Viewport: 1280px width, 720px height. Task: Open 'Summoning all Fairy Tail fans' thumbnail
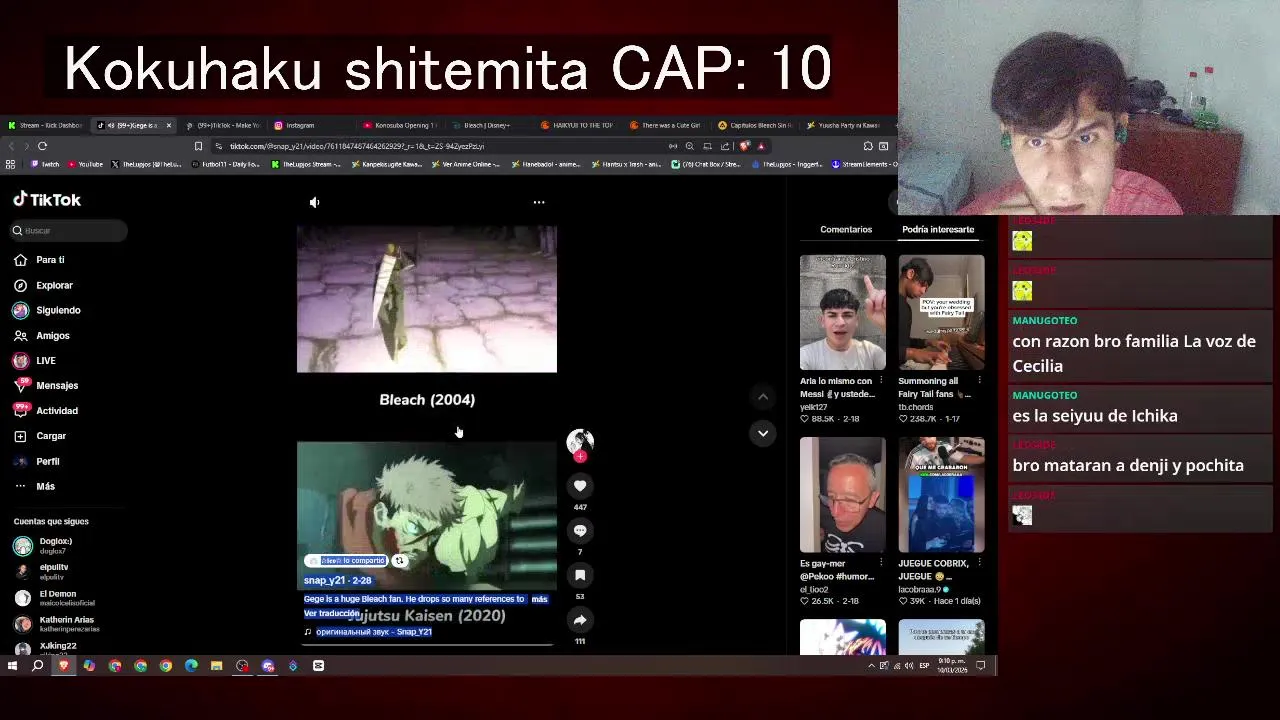[941, 312]
